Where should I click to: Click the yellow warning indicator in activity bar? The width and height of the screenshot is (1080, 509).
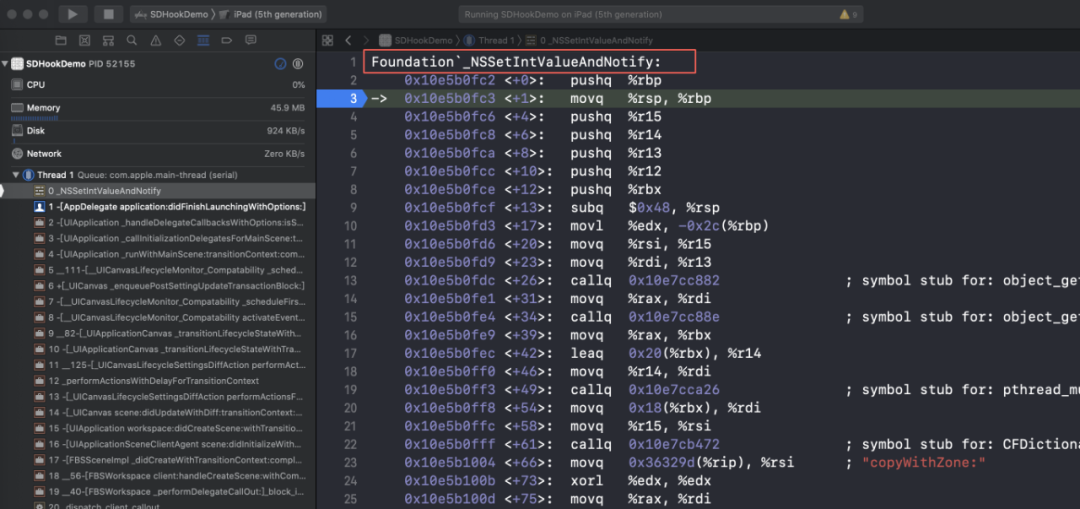coord(846,15)
